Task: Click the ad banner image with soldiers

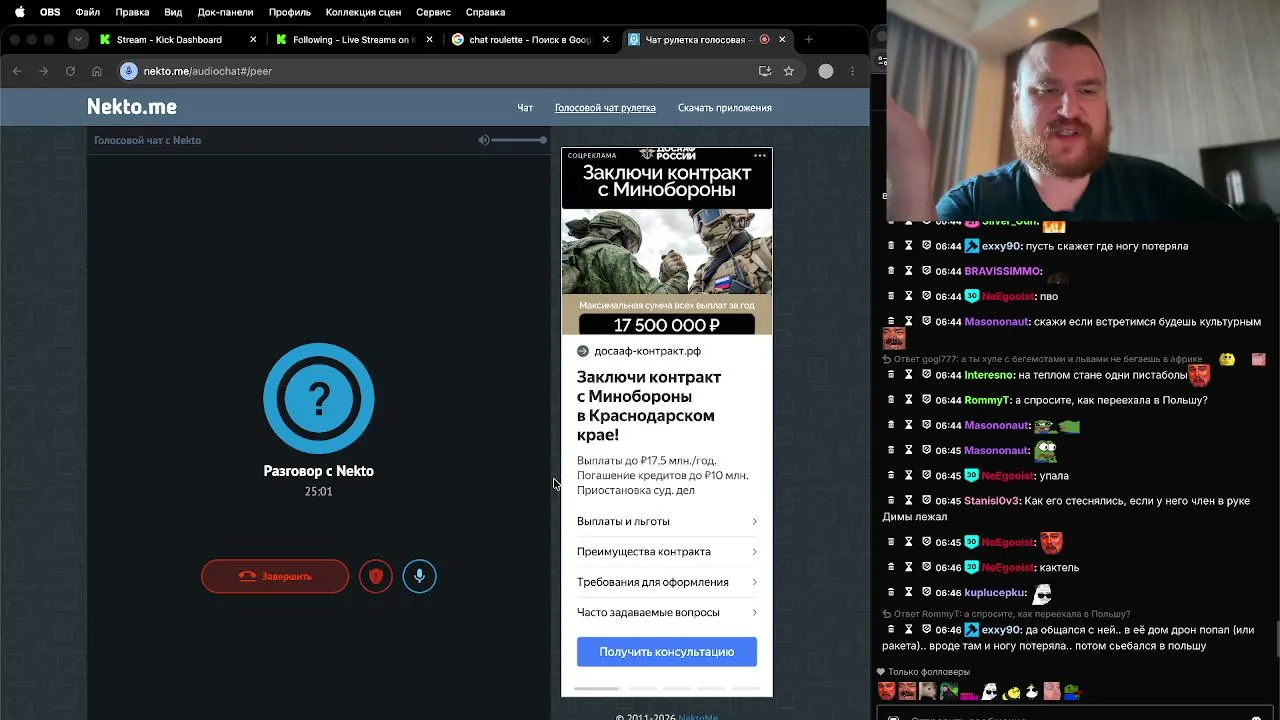Action: point(667,252)
